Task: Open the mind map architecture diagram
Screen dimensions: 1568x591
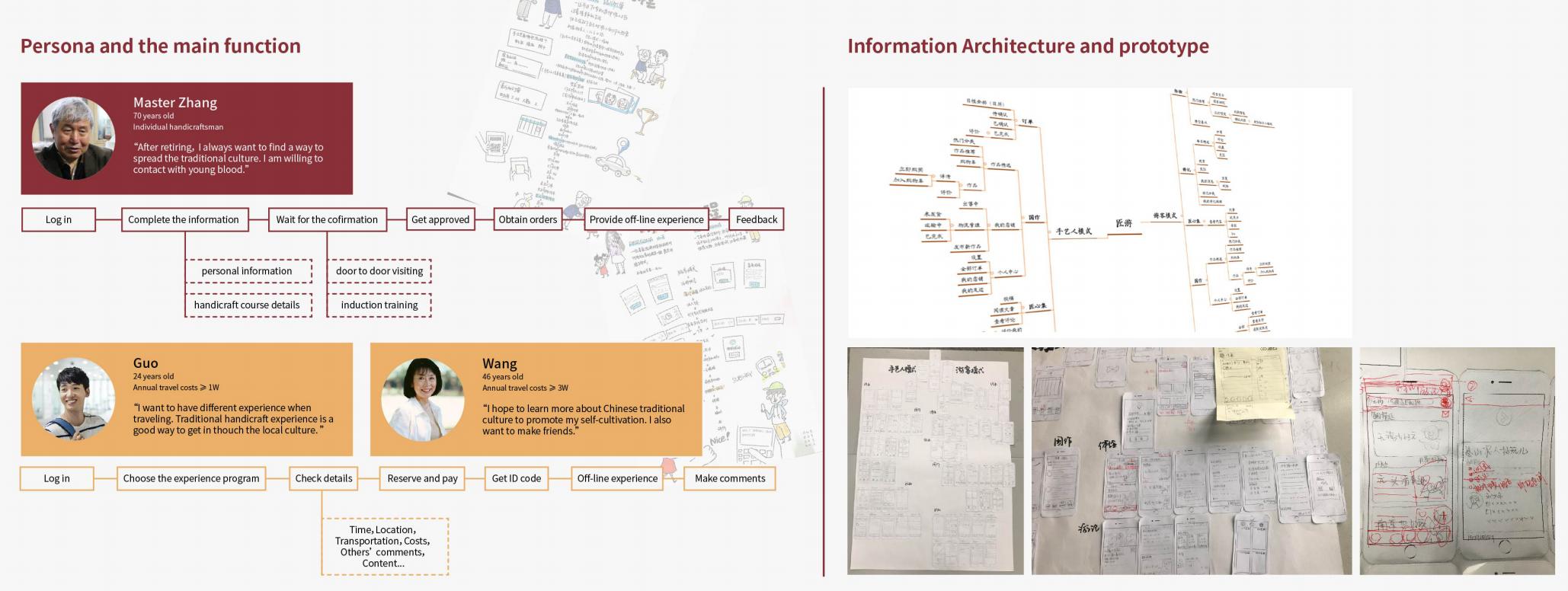Action: click(1099, 212)
